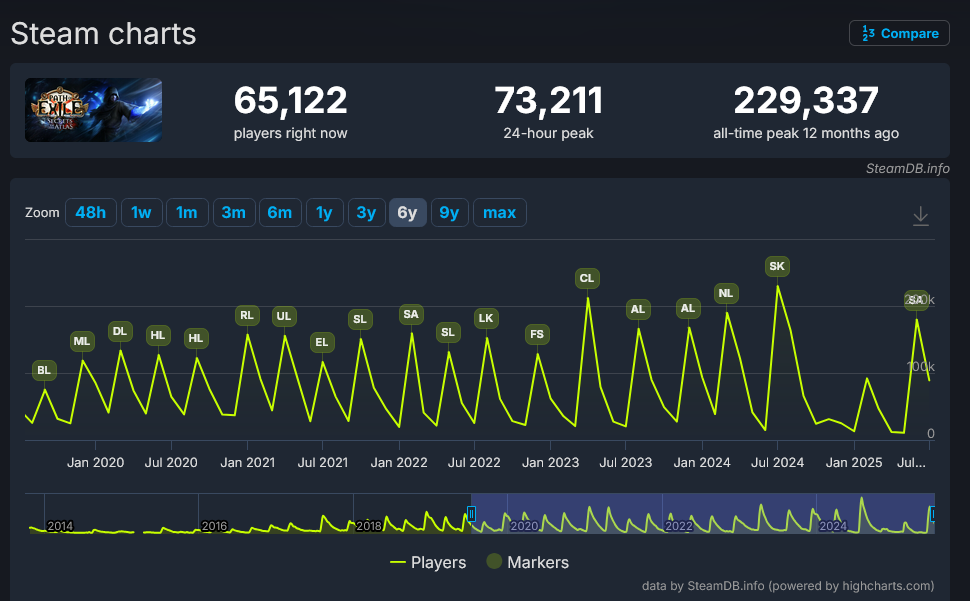Screen dimensions: 970x601
Task: Click the Jul 2024 axis label
Action: [778, 462]
